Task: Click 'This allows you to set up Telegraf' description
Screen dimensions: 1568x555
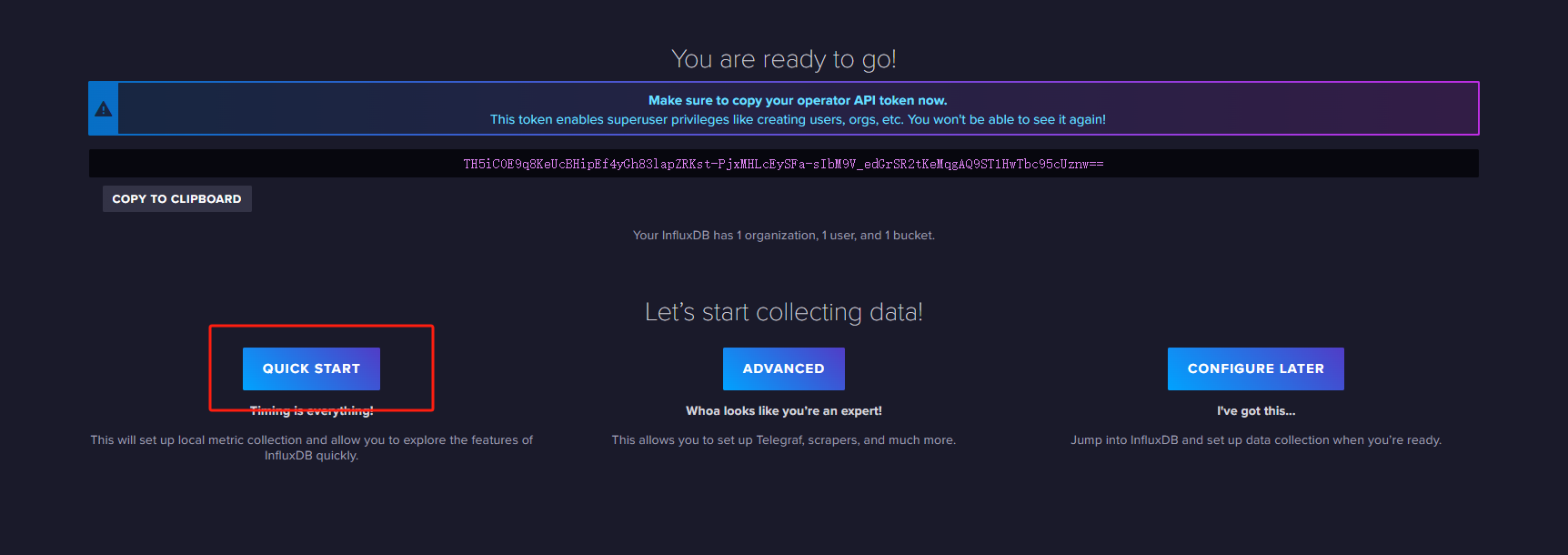Action: pyautogui.click(x=784, y=439)
